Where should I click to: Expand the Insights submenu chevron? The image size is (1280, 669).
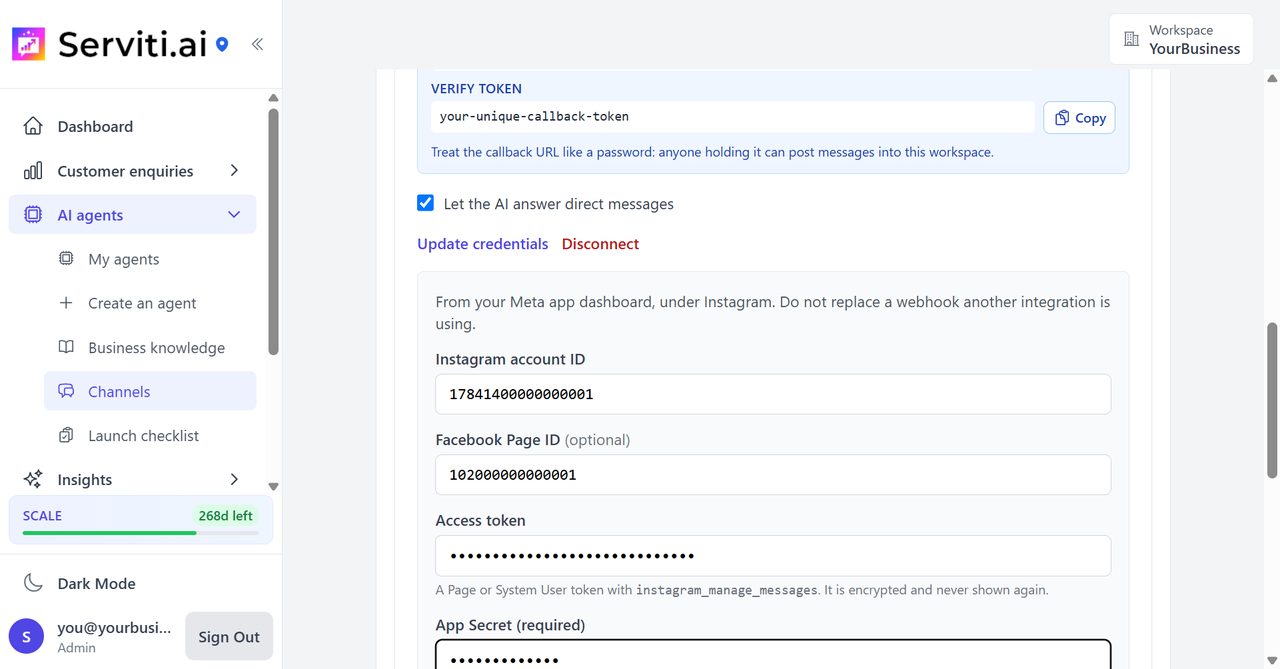tap(234, 479)
